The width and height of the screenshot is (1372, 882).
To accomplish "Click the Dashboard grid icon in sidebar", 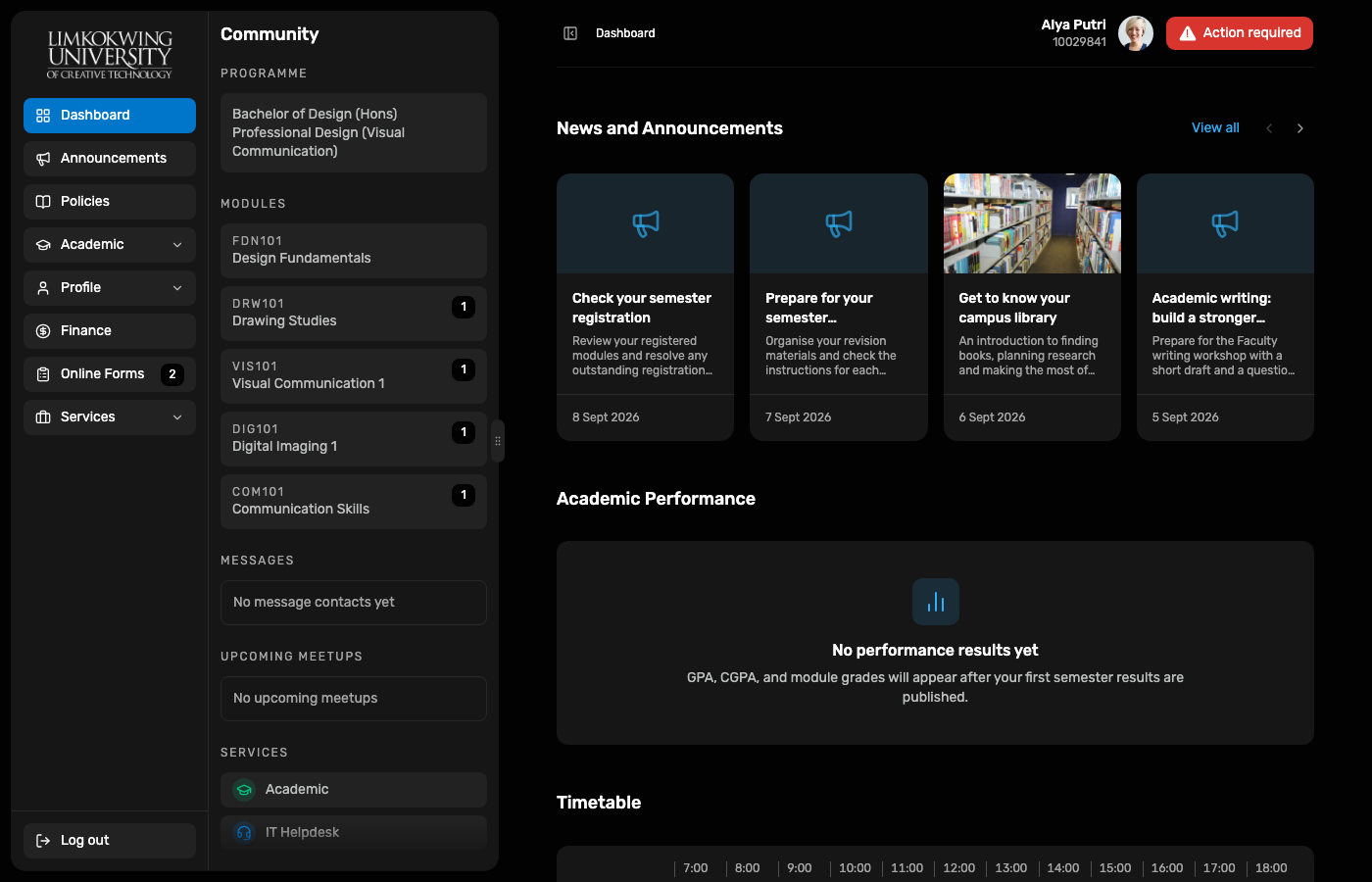I will [x=43, y=116].
